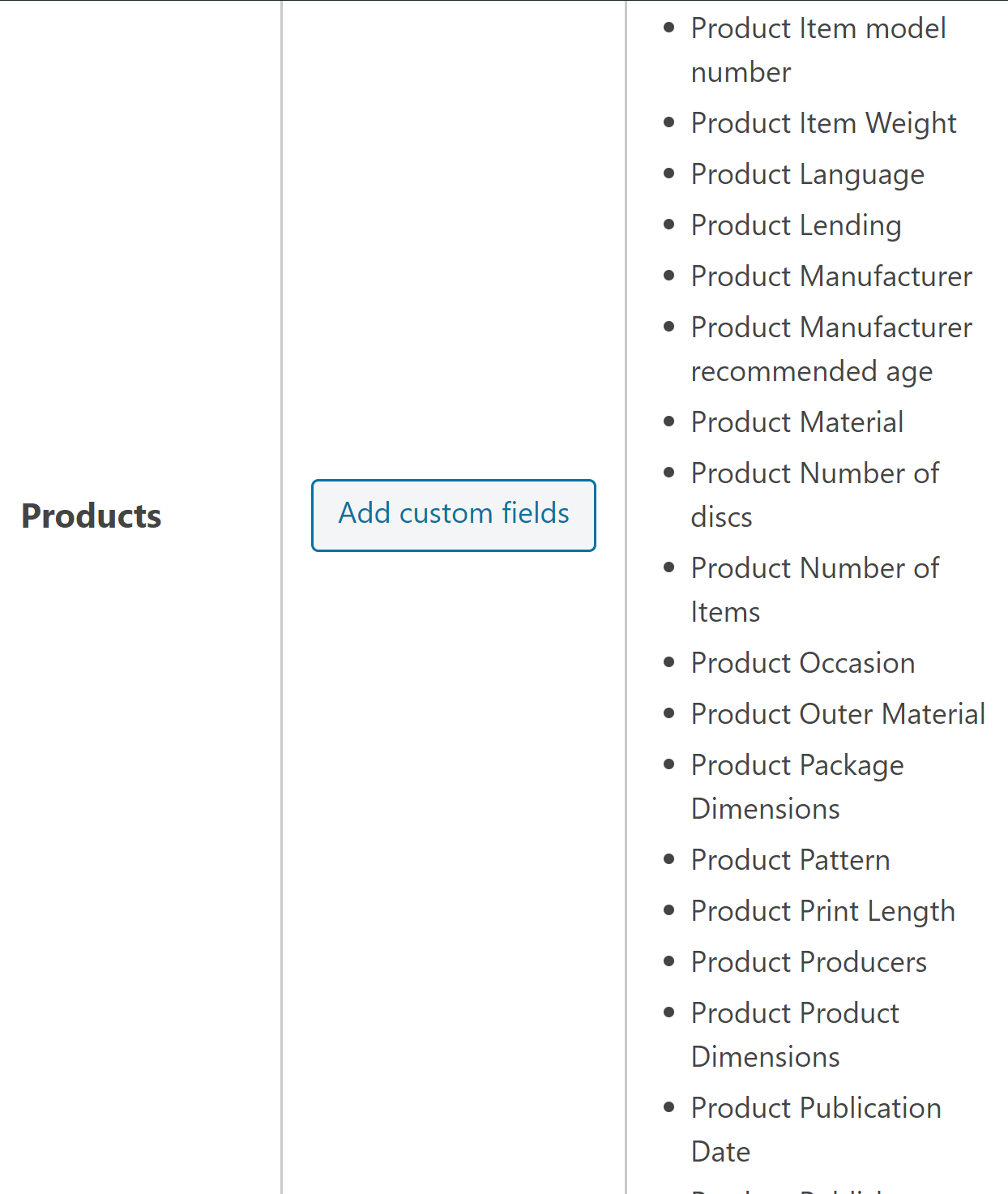Click Product Manufacturer recommended age entry
This screenshot has width=1008, height=1194.
831,328
